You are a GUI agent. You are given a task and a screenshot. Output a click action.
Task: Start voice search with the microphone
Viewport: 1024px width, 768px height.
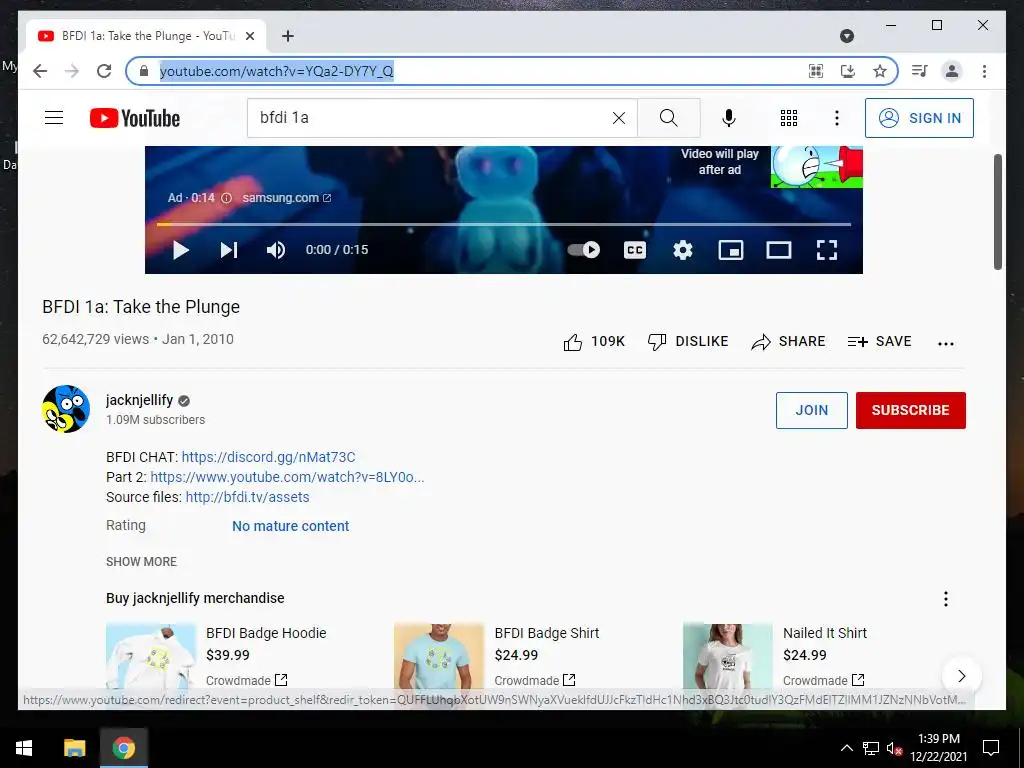[x=729, y=118]
